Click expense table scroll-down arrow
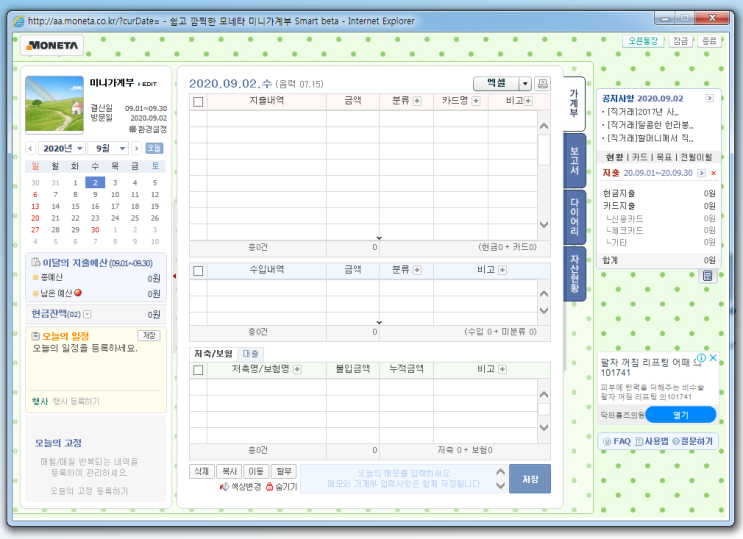743x539 pixels. coord(544,224)
